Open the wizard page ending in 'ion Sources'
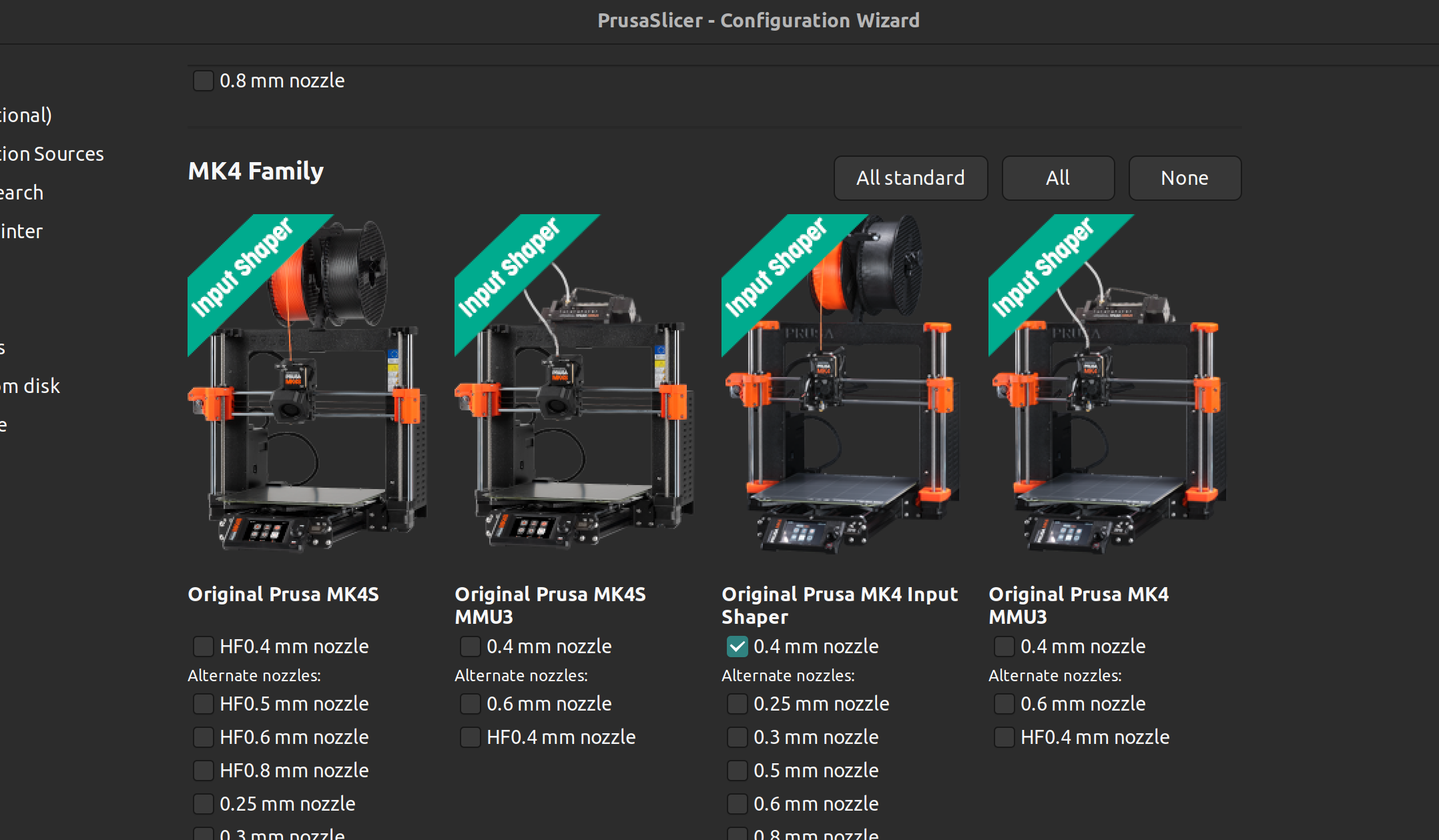1439x840 pixels. tap(52, 154)
